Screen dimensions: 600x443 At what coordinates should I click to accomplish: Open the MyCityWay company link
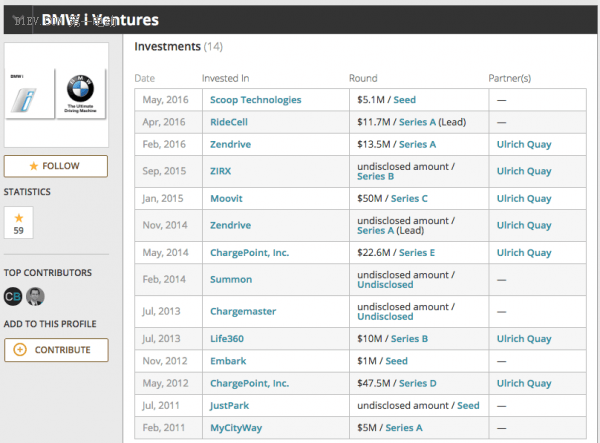tap(236, 428)
